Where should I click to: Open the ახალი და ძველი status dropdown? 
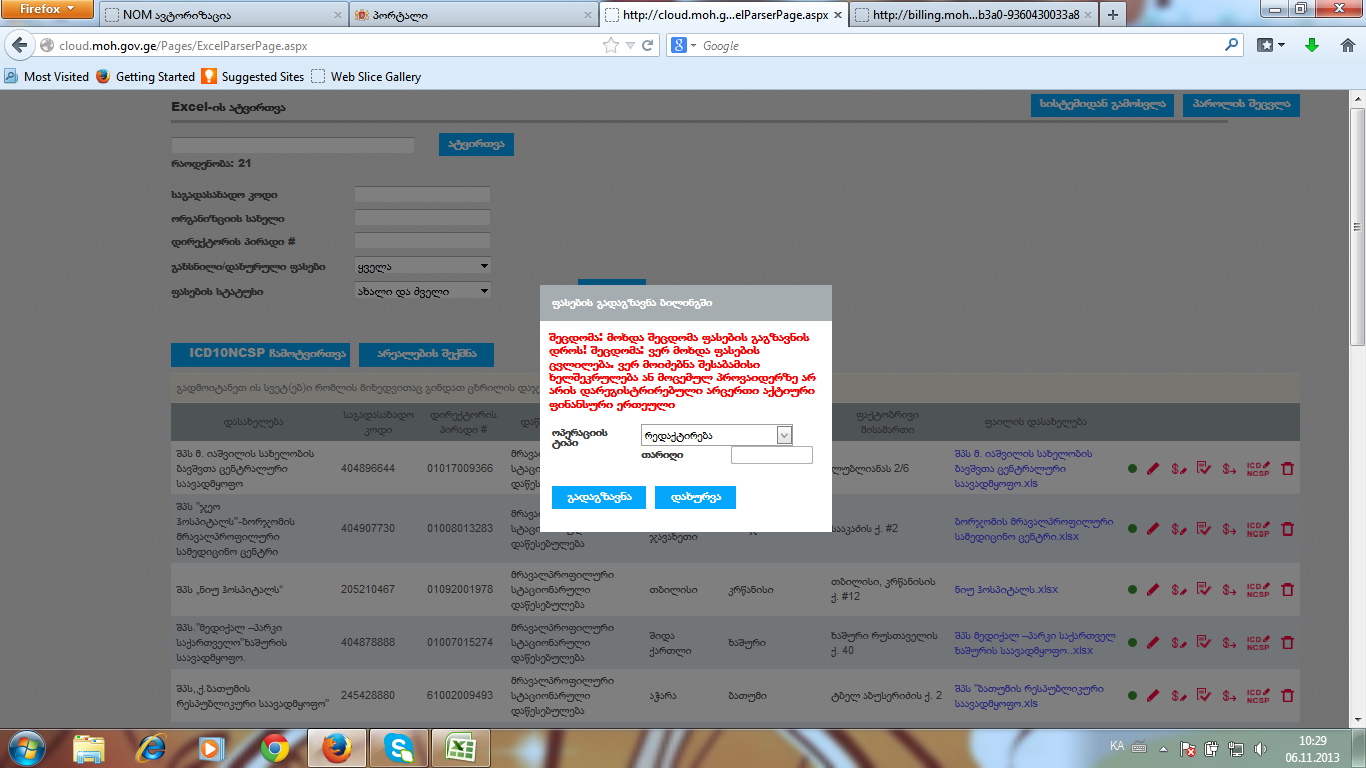[423, 291]
